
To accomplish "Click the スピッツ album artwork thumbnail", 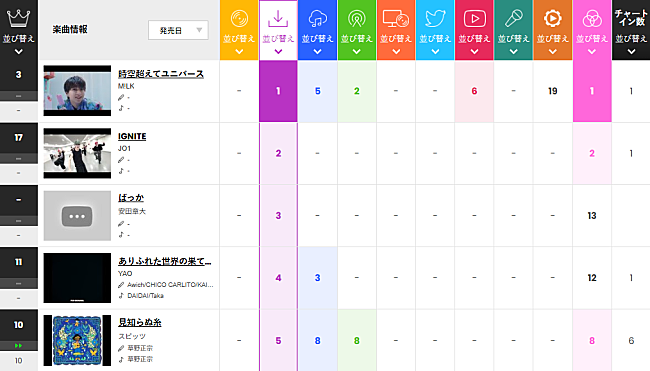I will click(77, 340).
